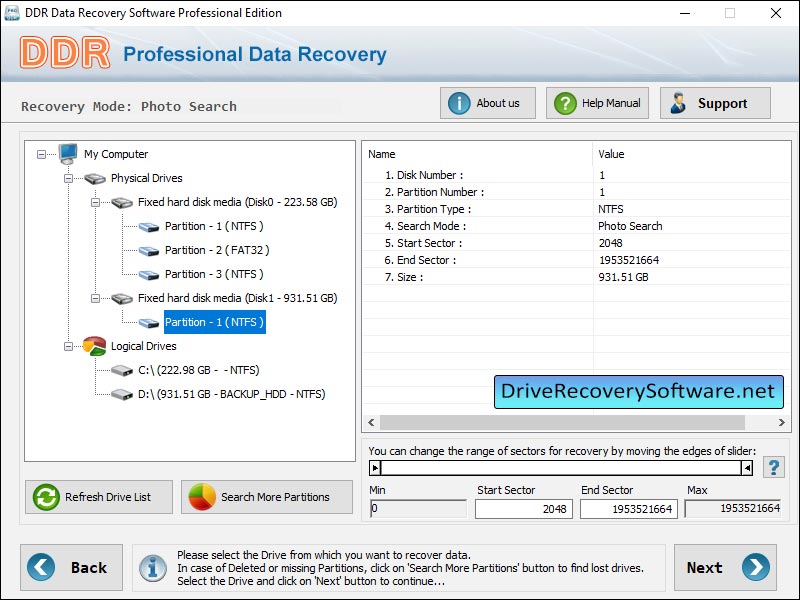Go Back to previous step
Screen dimensions: 800x600
click(71, 567)
